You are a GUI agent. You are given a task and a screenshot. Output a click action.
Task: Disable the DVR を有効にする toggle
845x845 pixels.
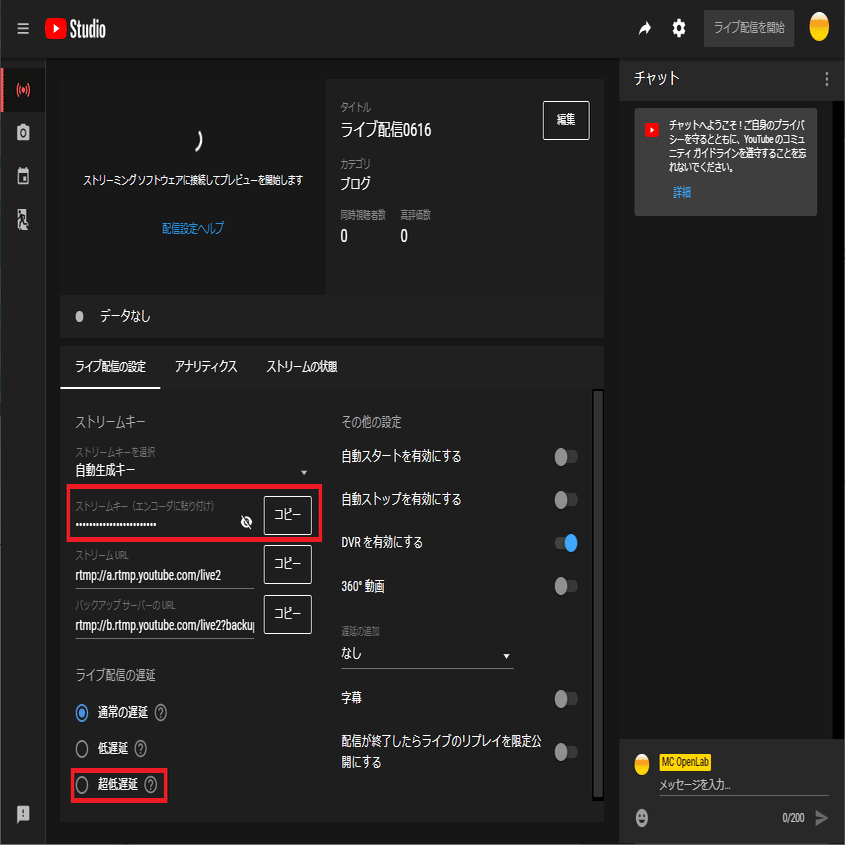565,543
